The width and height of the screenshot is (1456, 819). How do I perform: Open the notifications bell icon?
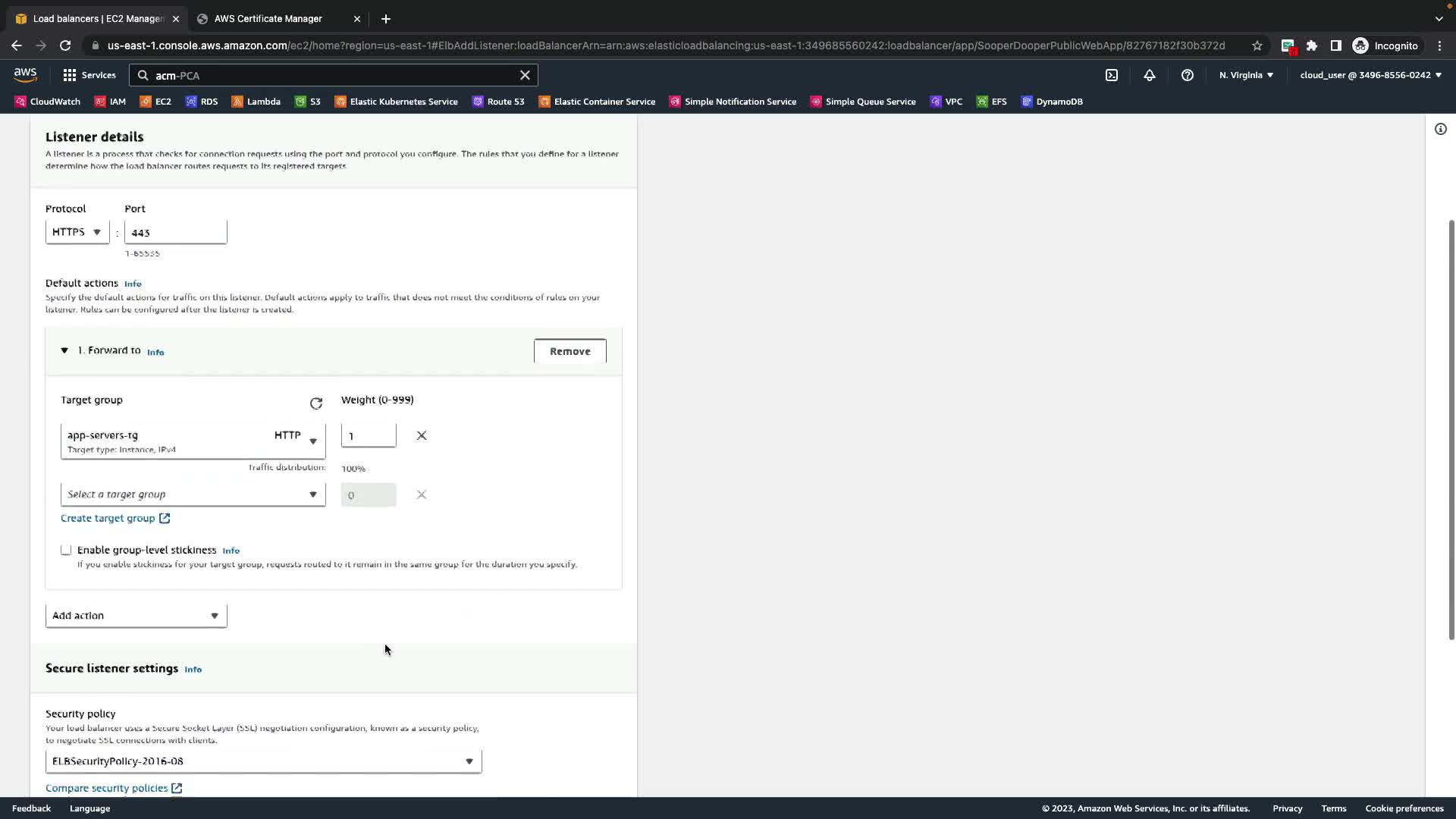click(x=1150, y=75)
